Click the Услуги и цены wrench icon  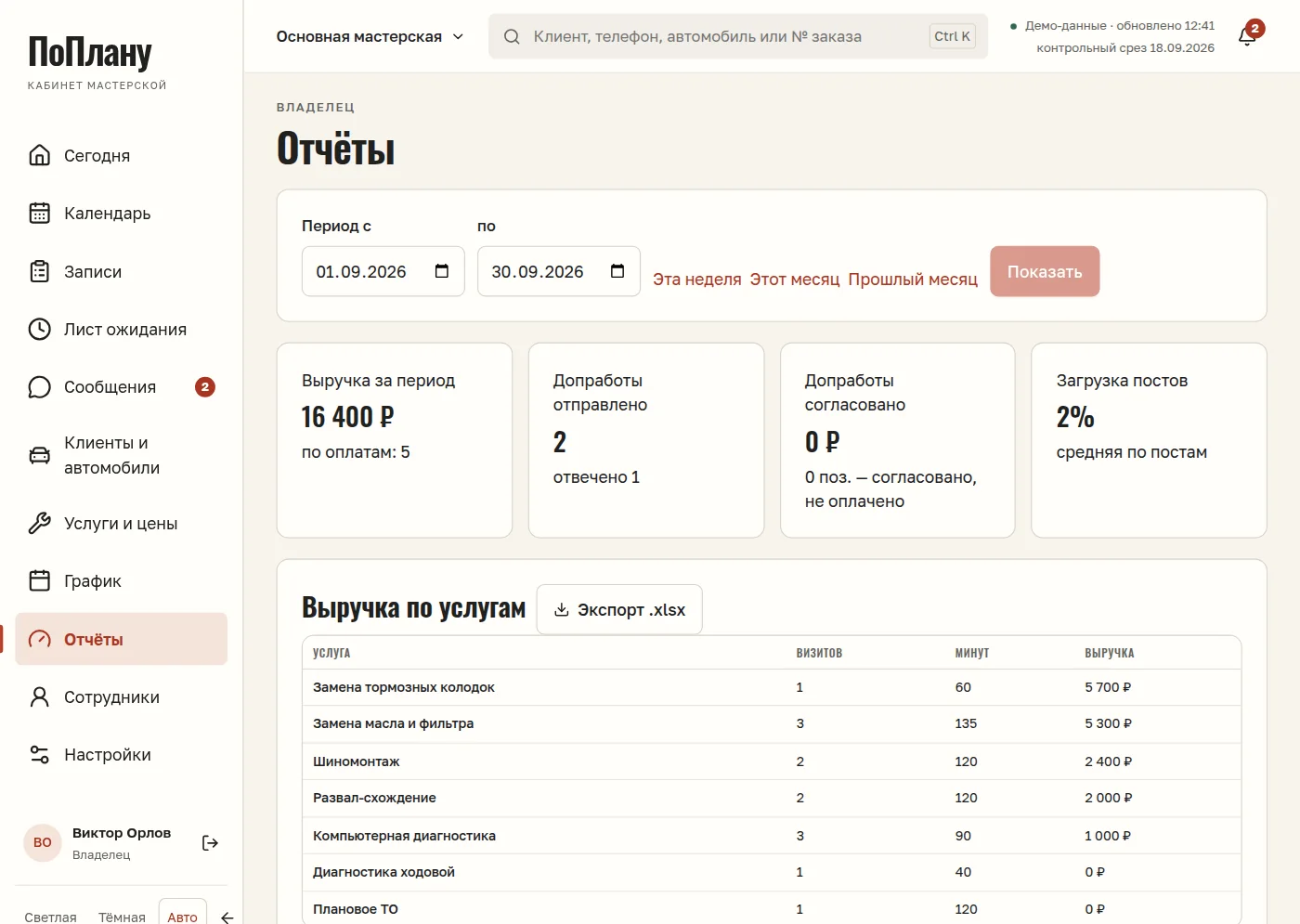(40, 523)
